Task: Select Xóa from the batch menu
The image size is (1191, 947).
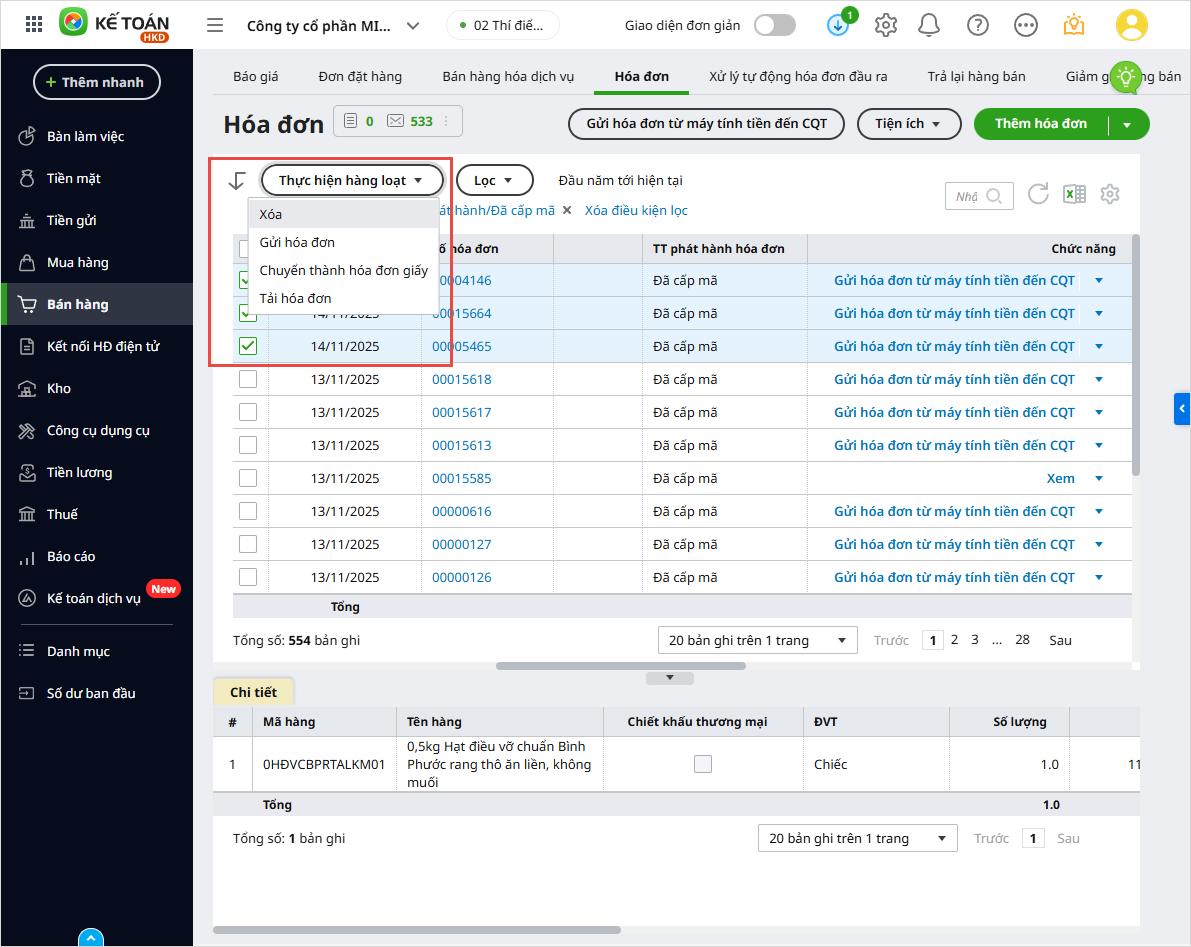Action: 271,214
